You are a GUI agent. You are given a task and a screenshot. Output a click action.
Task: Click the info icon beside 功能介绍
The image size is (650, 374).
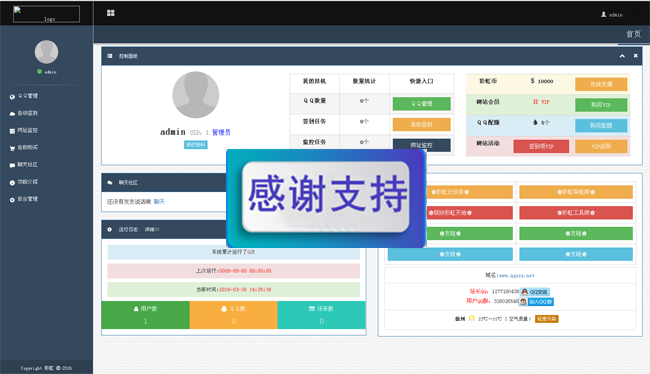12,182
